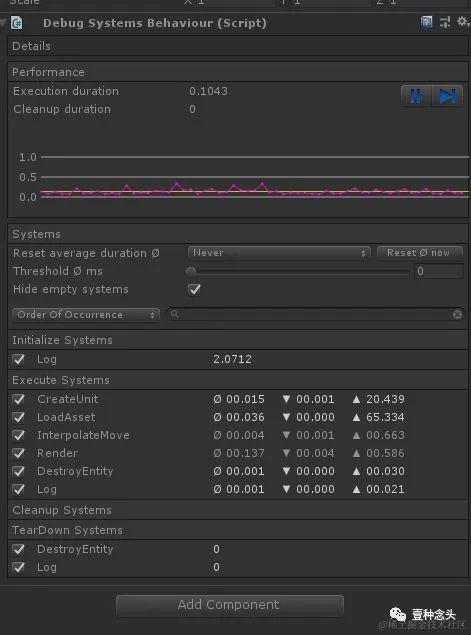Image resolution: width=471 pixels, height=635 pixels.
Task: Click the Execute Systems header
Action: [x=238, y=380]
